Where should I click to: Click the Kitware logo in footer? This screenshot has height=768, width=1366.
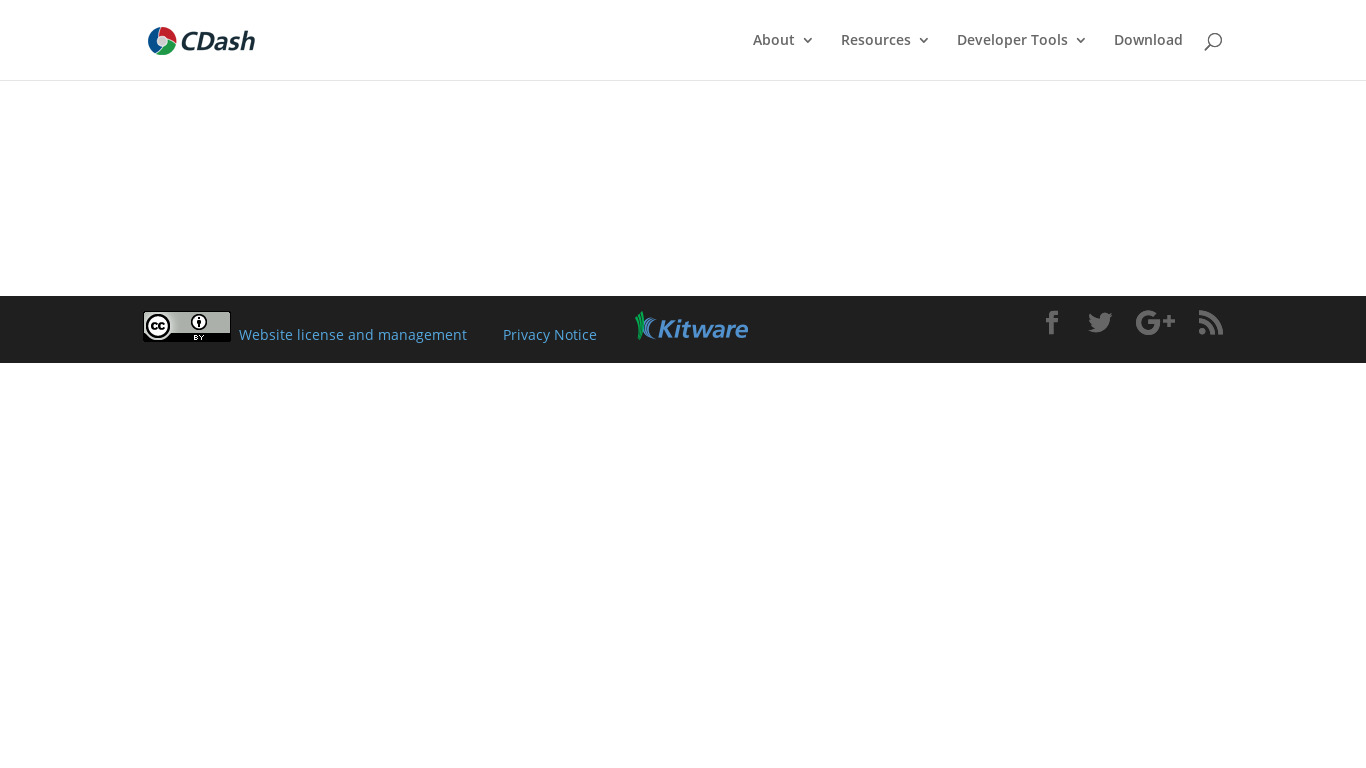(692, 326)
